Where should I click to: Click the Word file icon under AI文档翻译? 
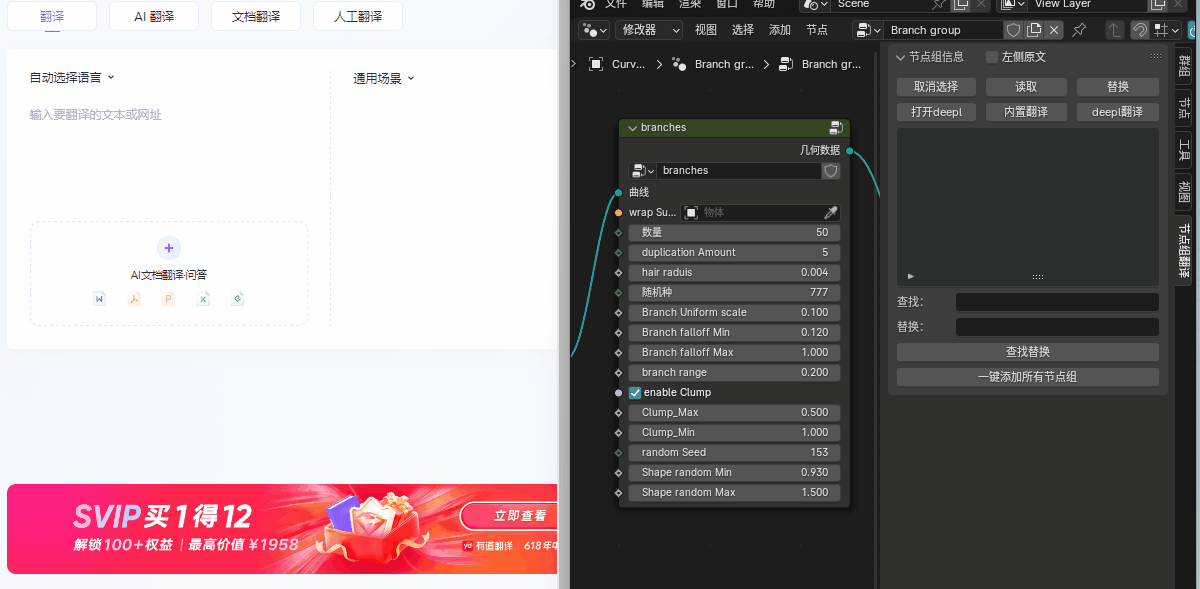click(99, 298)
